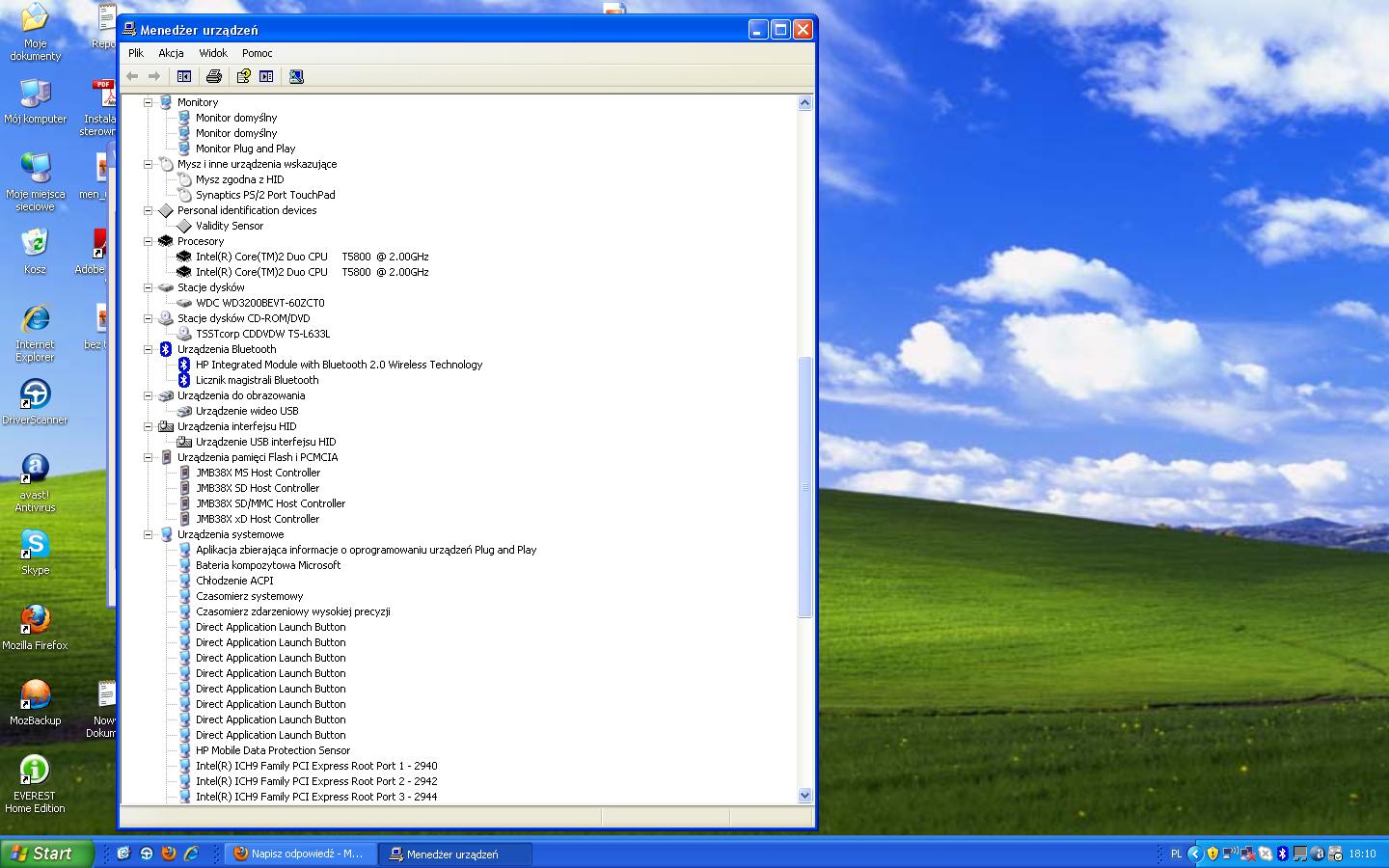Click scrollbar down arrow in device list
Screen dimensions: 1389x868
point(805,796)
